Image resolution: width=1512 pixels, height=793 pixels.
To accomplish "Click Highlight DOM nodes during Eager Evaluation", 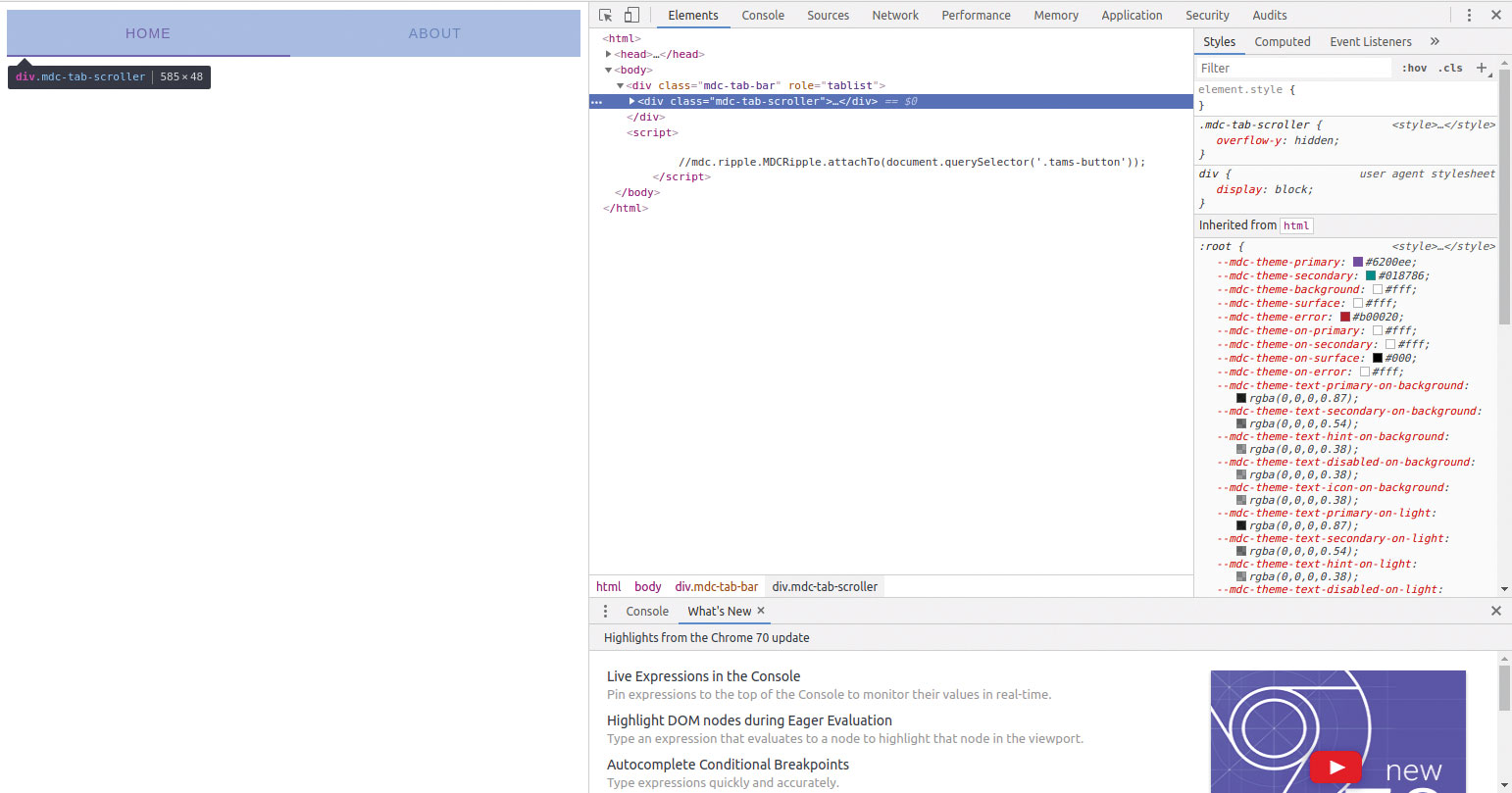I will coord(749,720).
